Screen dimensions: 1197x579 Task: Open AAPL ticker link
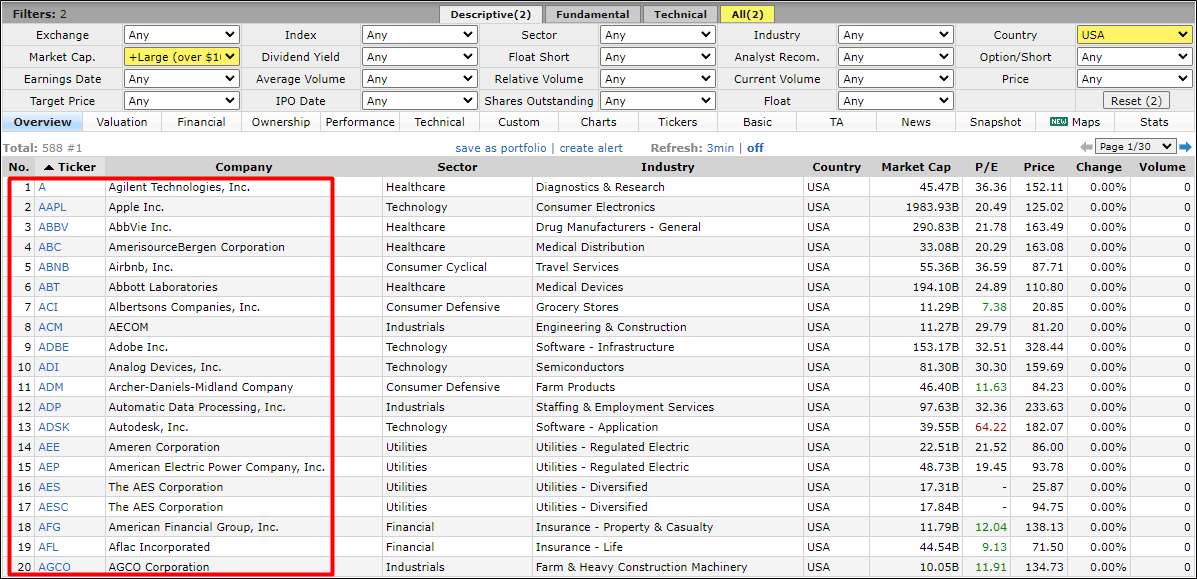click(52, 207)
